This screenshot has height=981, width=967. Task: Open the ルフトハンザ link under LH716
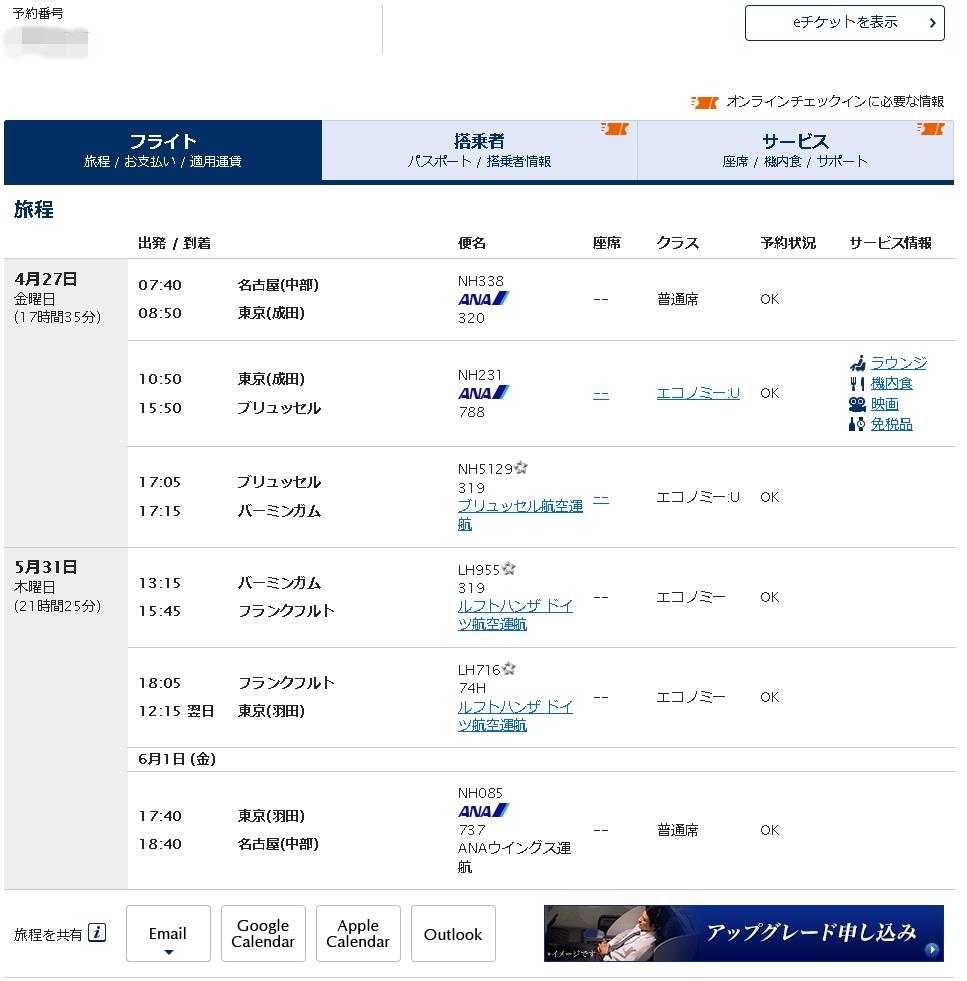tap(515, 716)
